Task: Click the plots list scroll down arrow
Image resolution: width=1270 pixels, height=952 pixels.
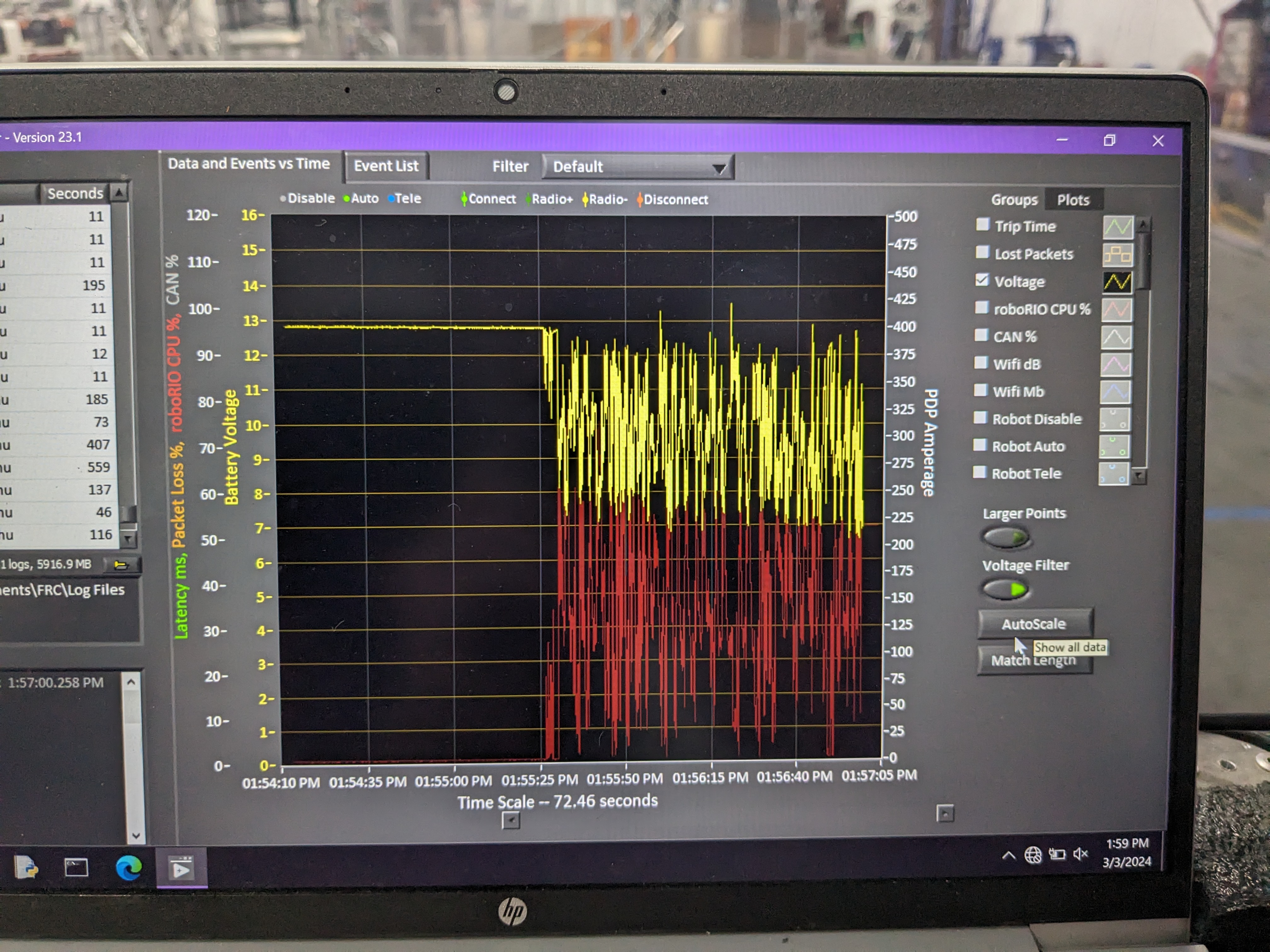Action: (x=1139, y=476)
